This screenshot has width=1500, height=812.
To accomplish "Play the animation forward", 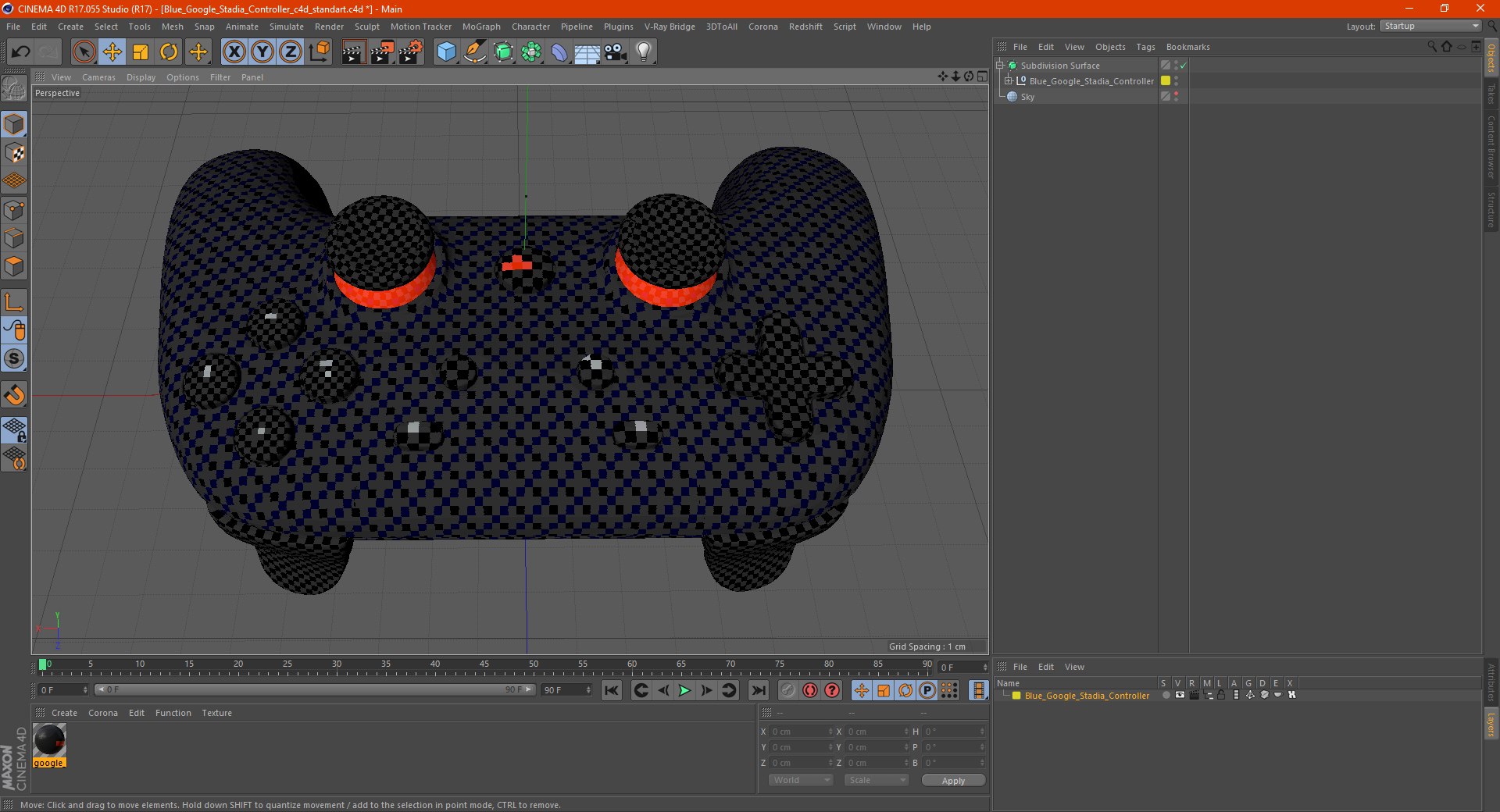I will (x=684, y=690).
